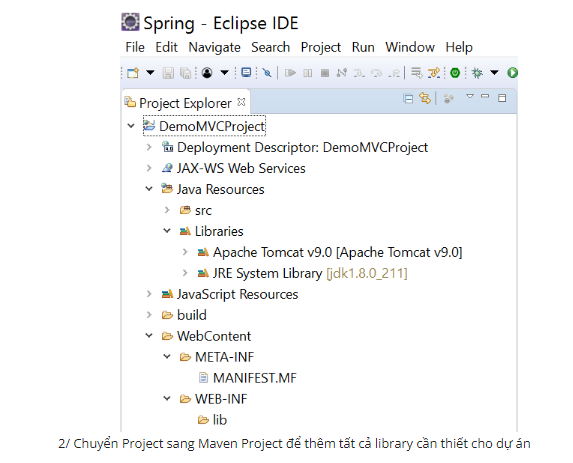Click the Save toolbar icon
Image resolution: width=573 pixels, height=463 pixels.
click(168, 73)
